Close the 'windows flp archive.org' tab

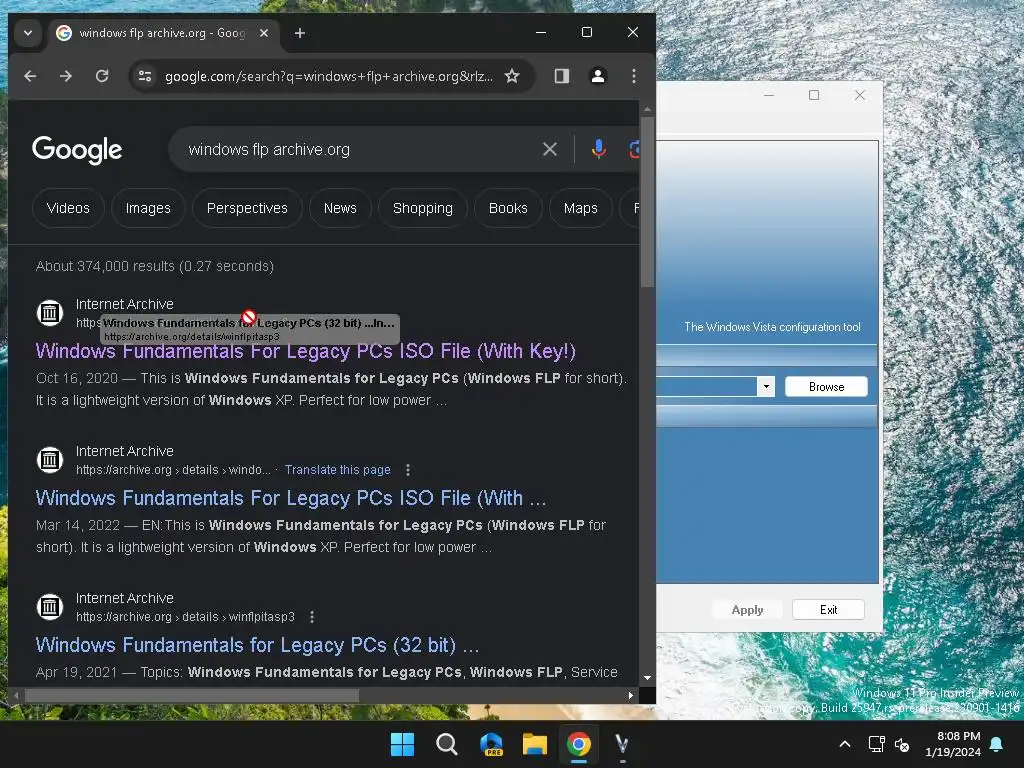(264, 33)
